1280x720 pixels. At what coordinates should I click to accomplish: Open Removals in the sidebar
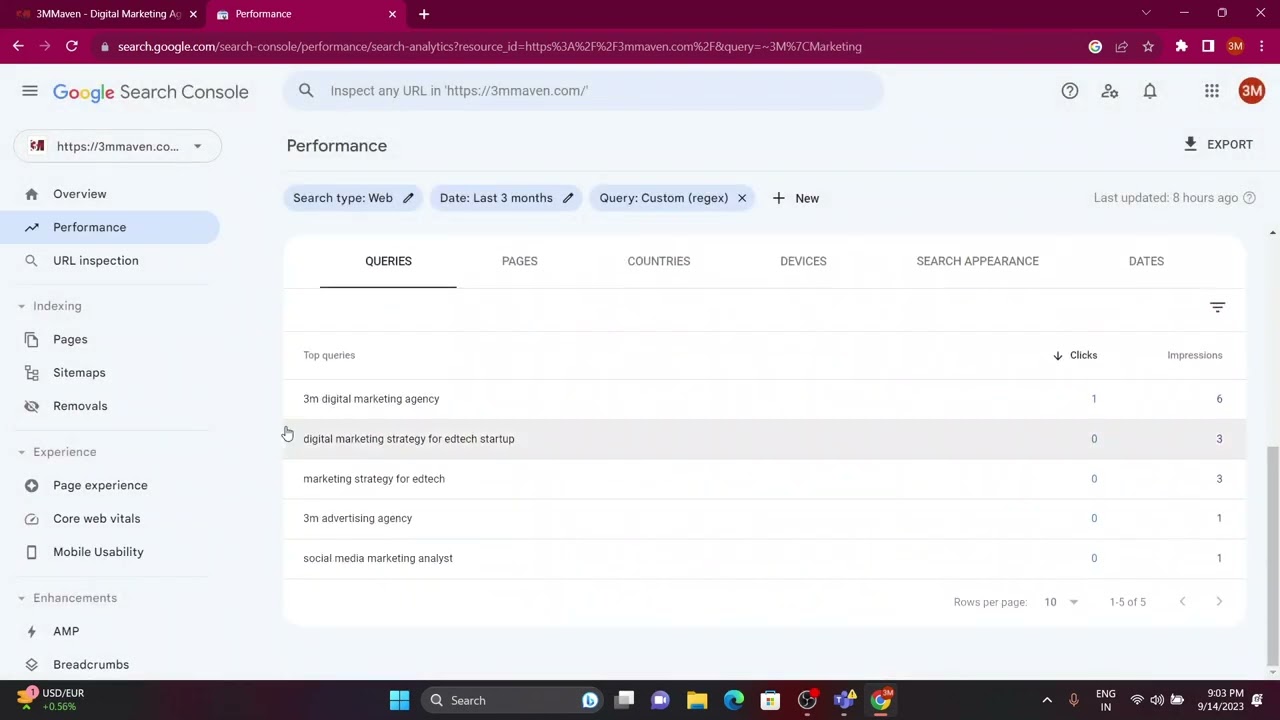pos(110,406)
